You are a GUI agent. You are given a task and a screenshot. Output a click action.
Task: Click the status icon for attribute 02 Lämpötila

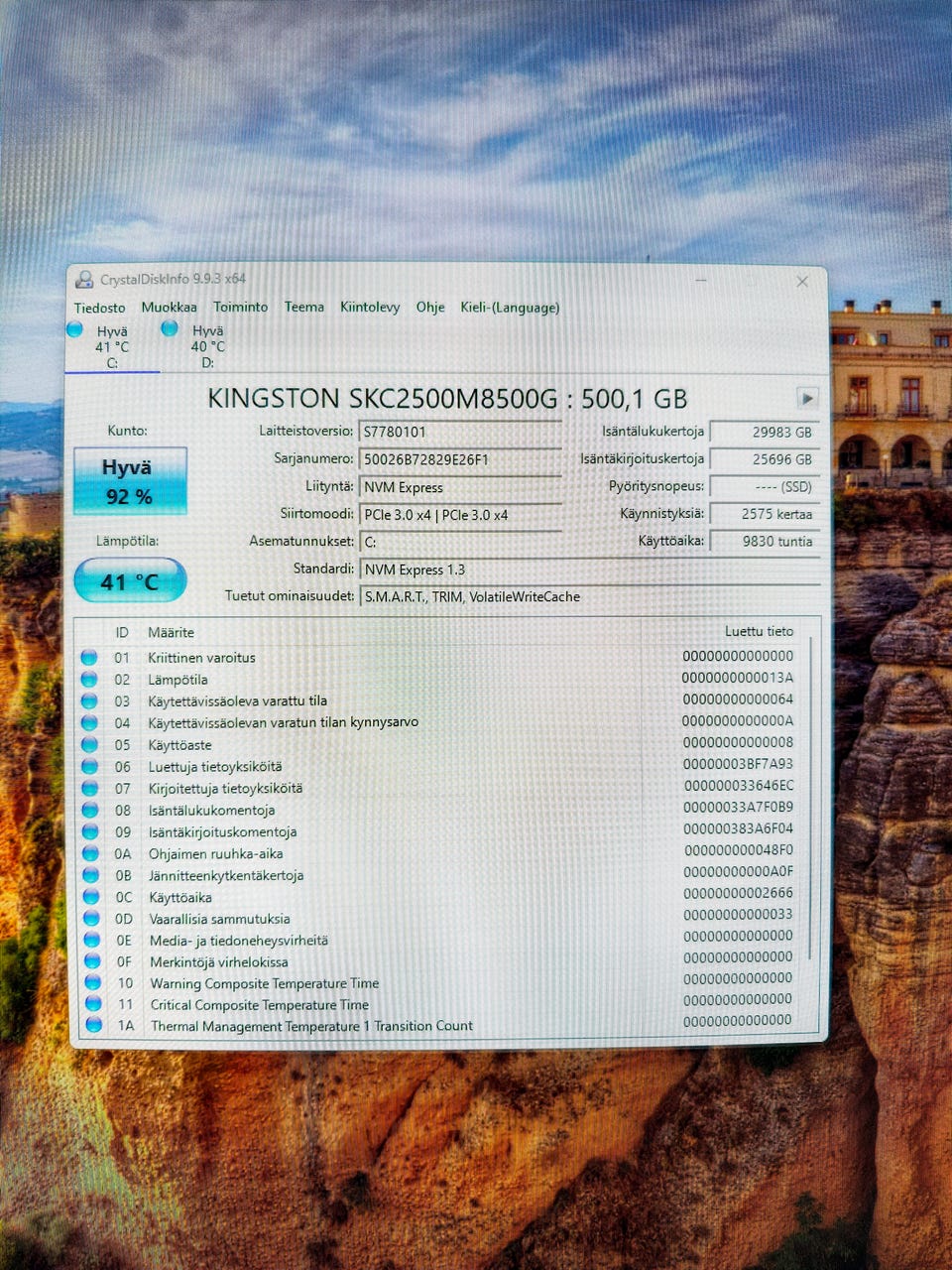[89, 679]
